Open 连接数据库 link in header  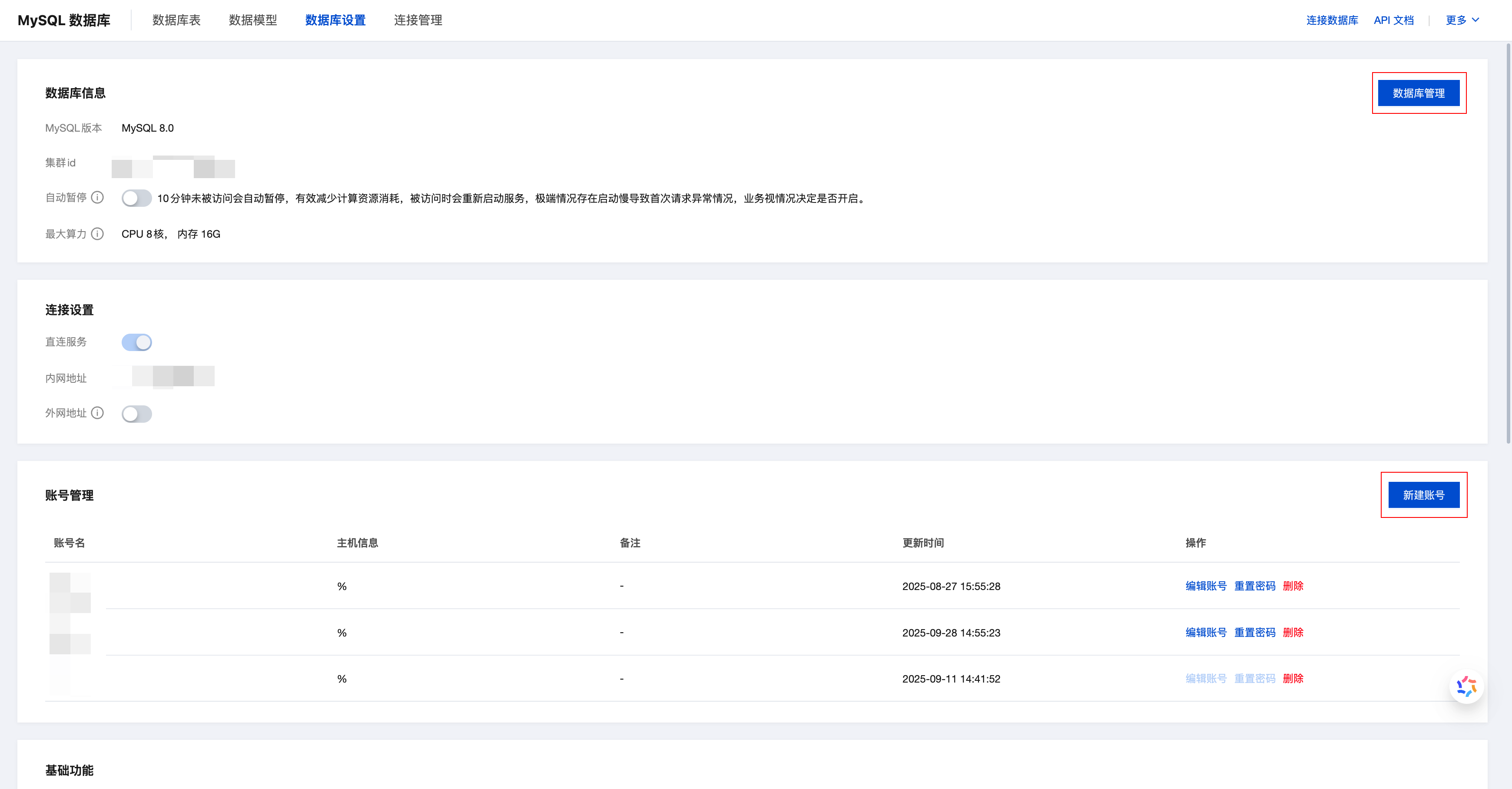1332,20
